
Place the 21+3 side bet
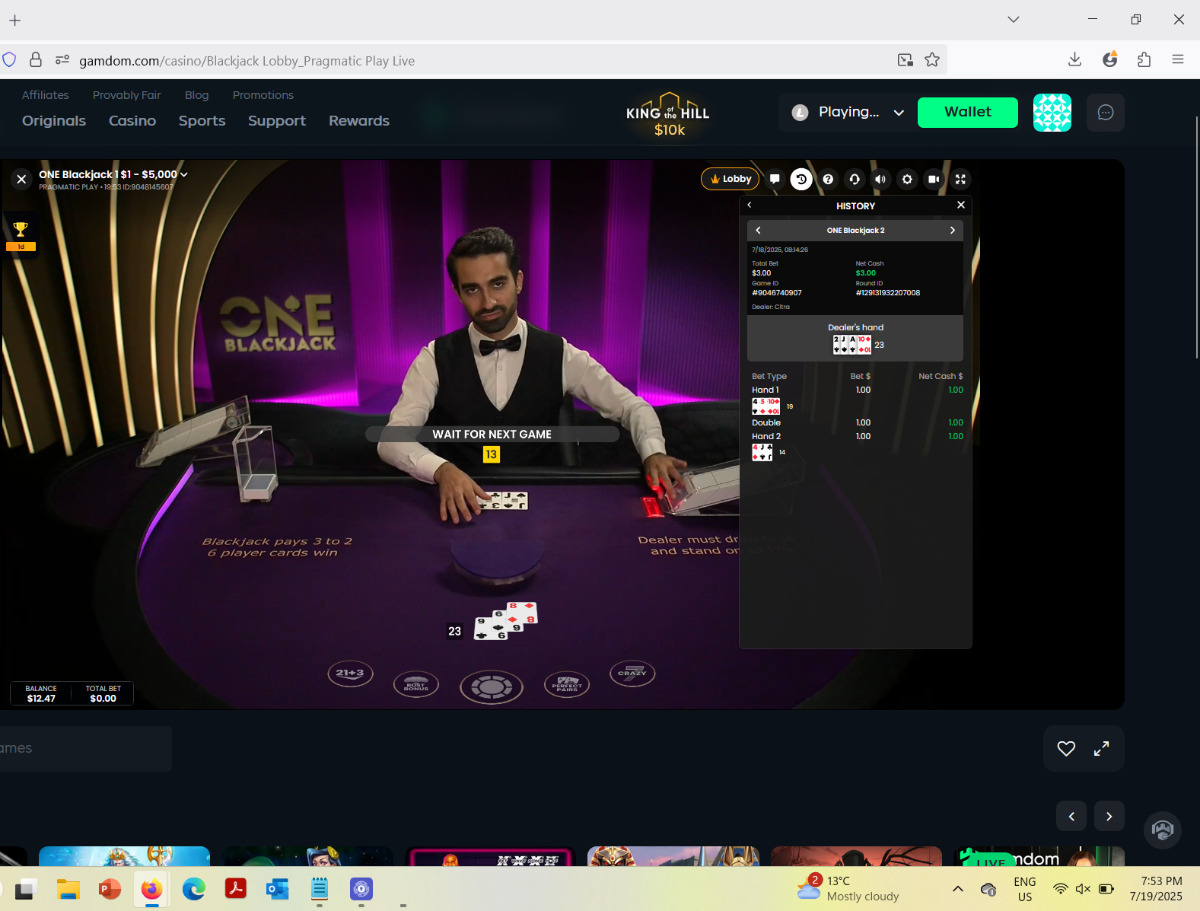[350, 673]
